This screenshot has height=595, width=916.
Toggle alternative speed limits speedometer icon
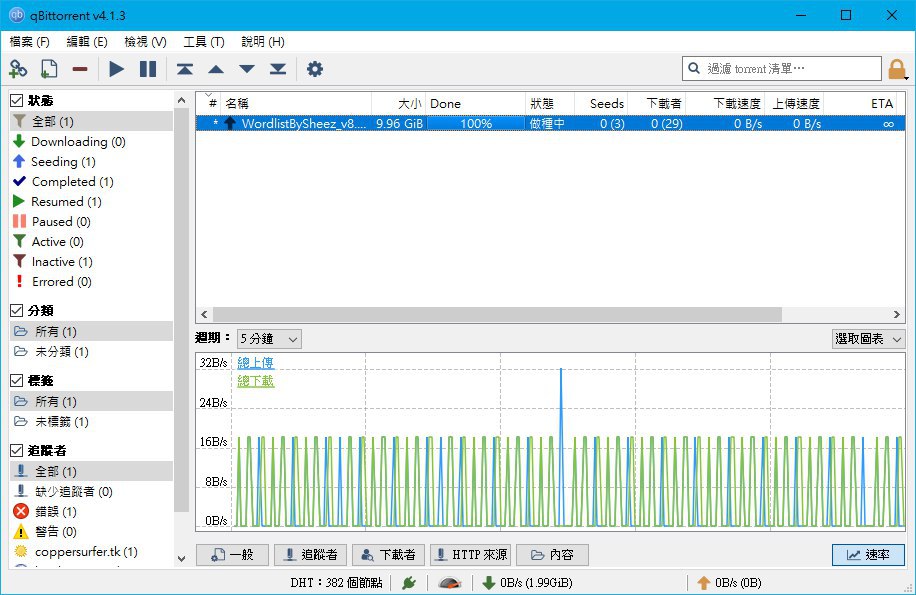click(450, 583)
